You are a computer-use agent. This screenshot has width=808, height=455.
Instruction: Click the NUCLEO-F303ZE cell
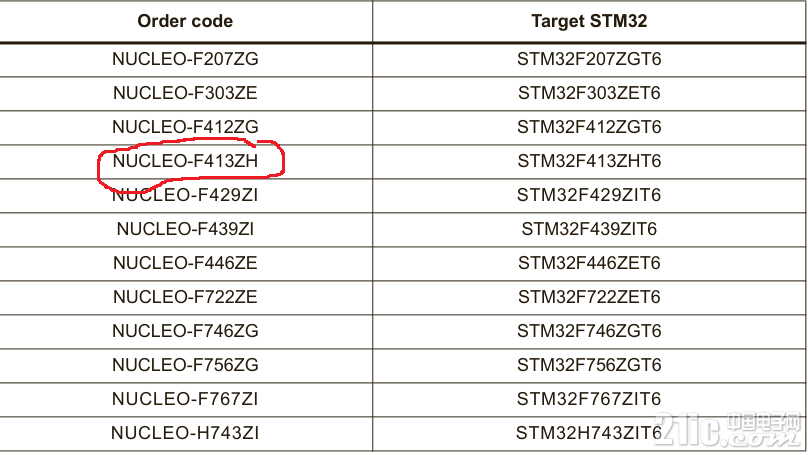tap(185, 93)
